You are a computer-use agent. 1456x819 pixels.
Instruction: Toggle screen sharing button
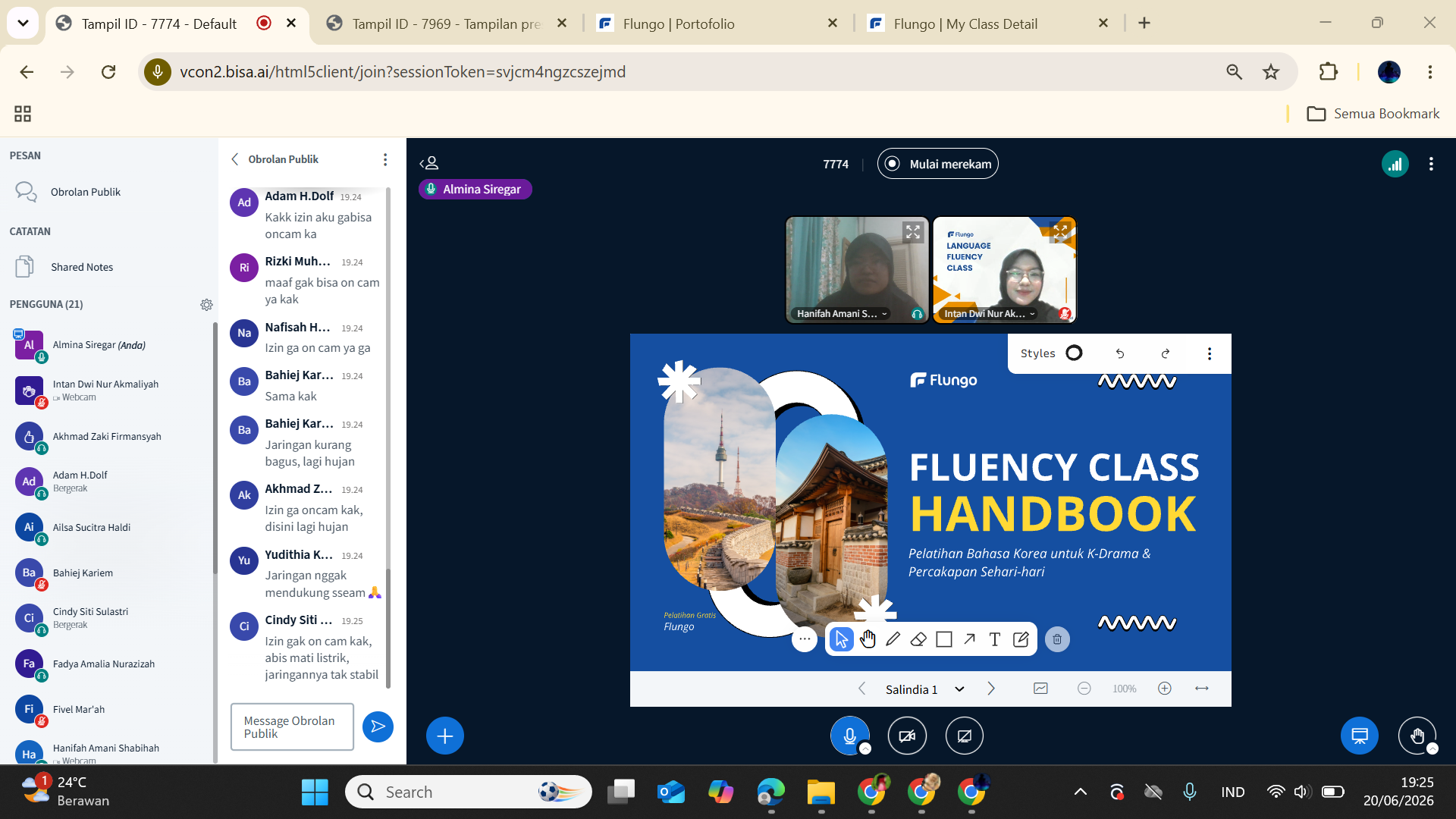click(965, 736)
